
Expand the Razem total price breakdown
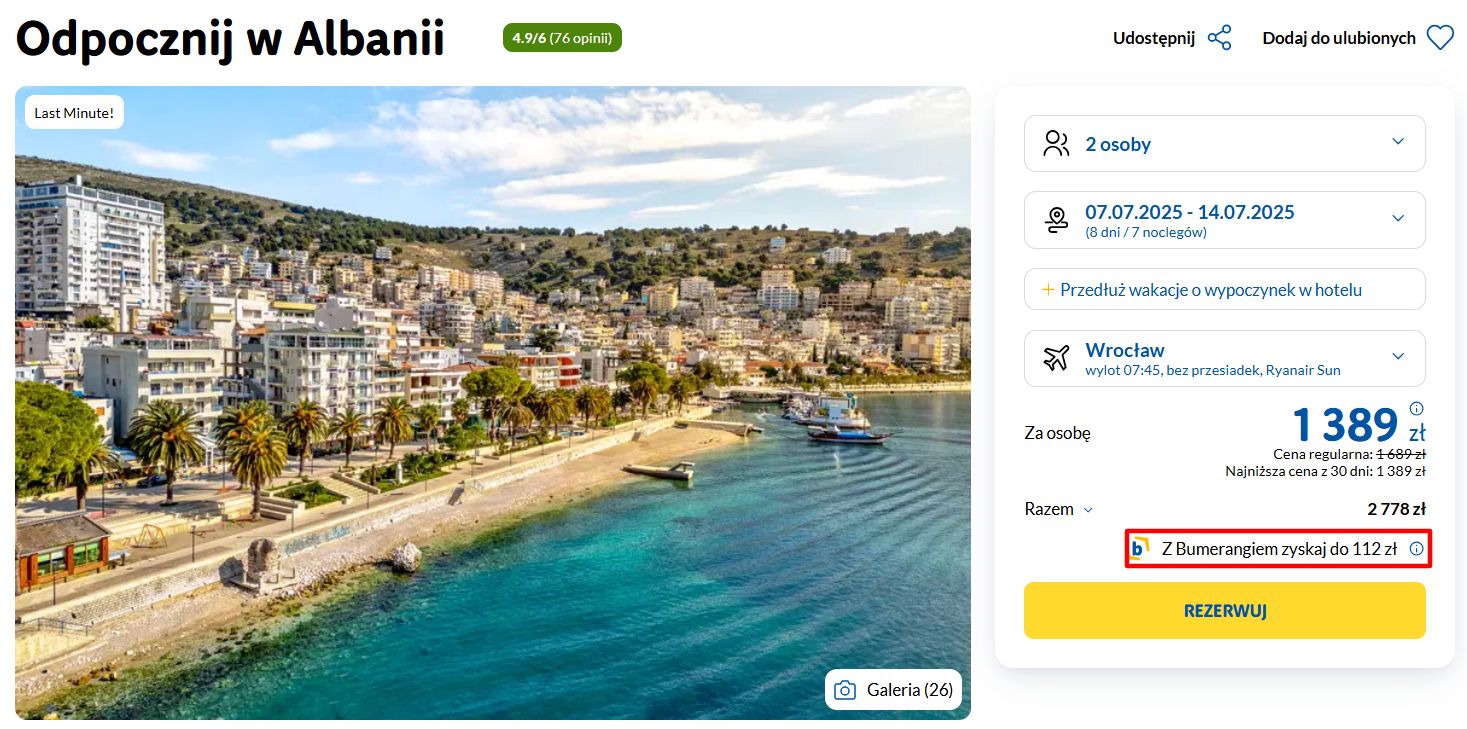(x=1088, y=510)
